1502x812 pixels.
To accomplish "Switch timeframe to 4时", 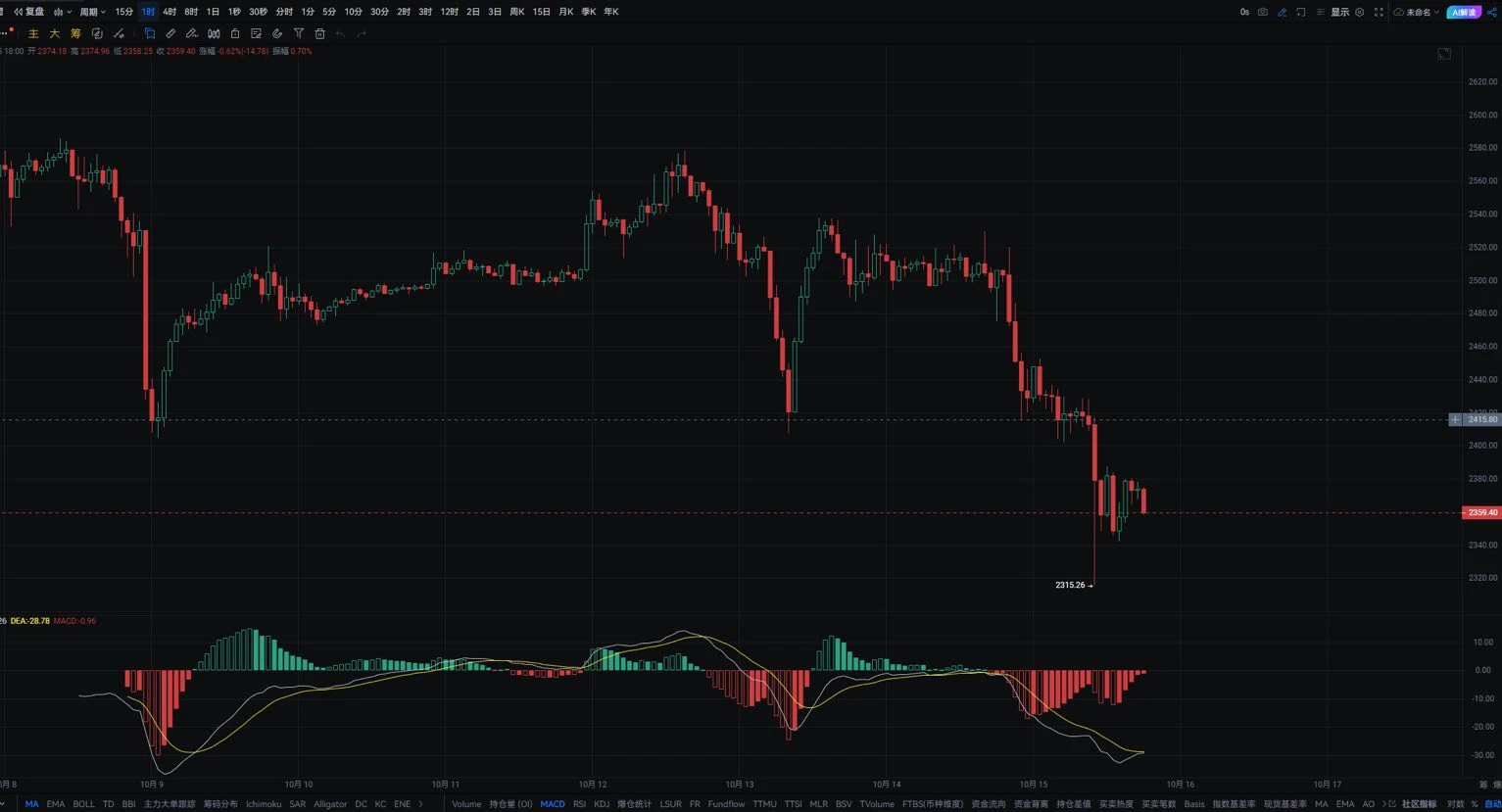I will 170,12.
